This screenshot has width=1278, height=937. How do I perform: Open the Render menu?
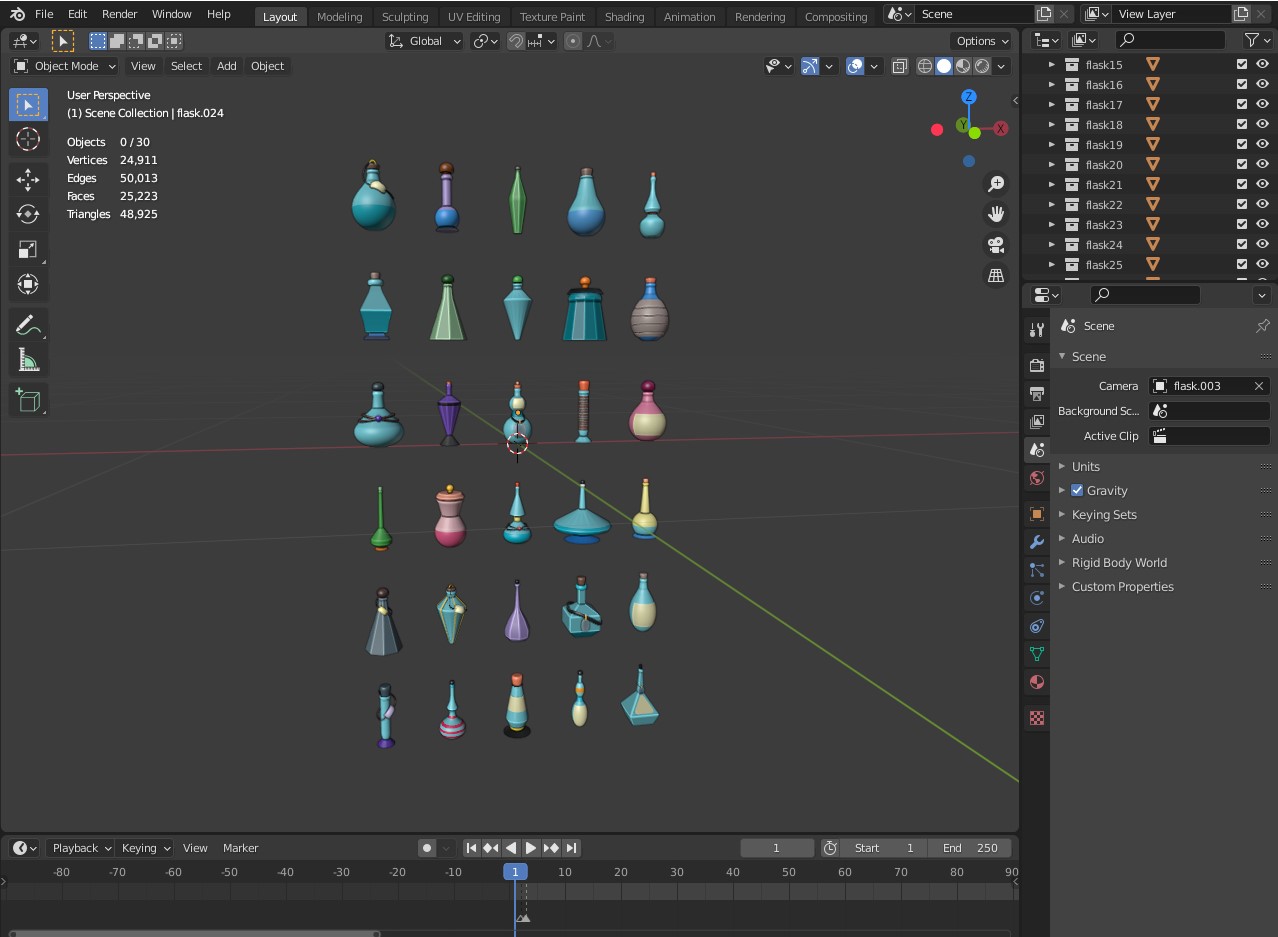[119, 14]
